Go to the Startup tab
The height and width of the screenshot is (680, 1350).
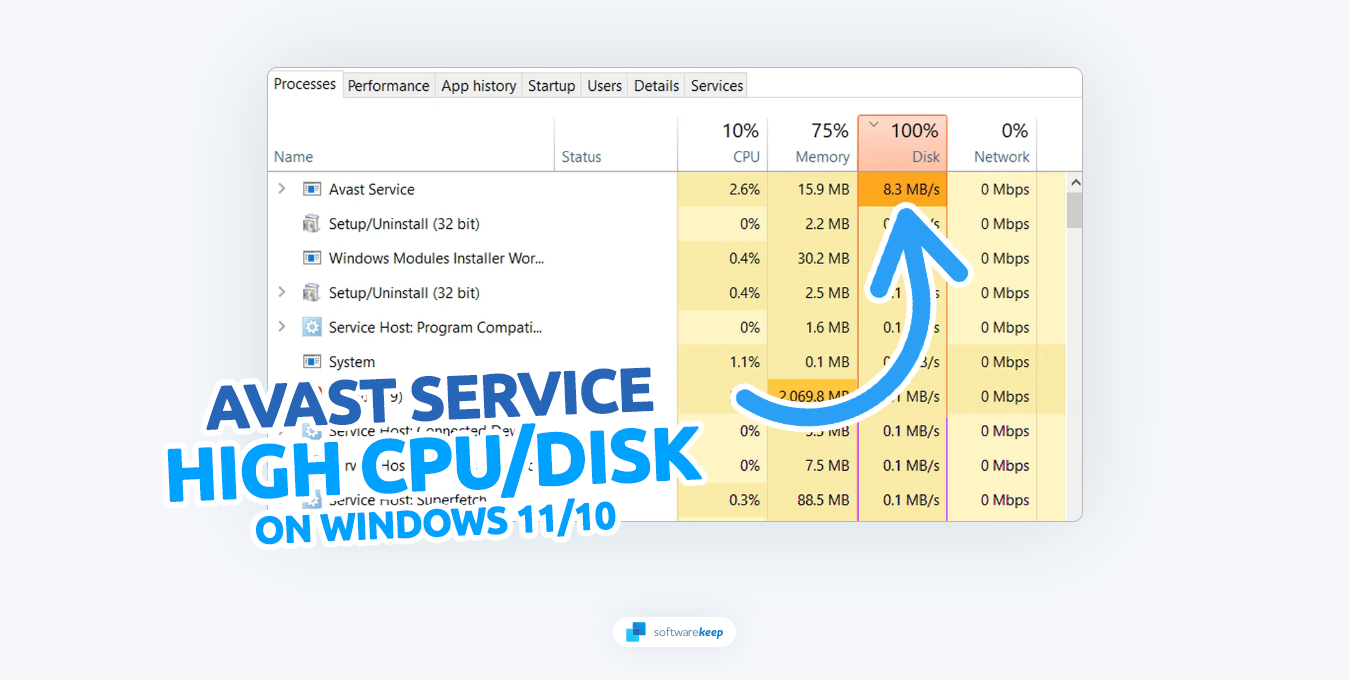(x=551, y=86)
